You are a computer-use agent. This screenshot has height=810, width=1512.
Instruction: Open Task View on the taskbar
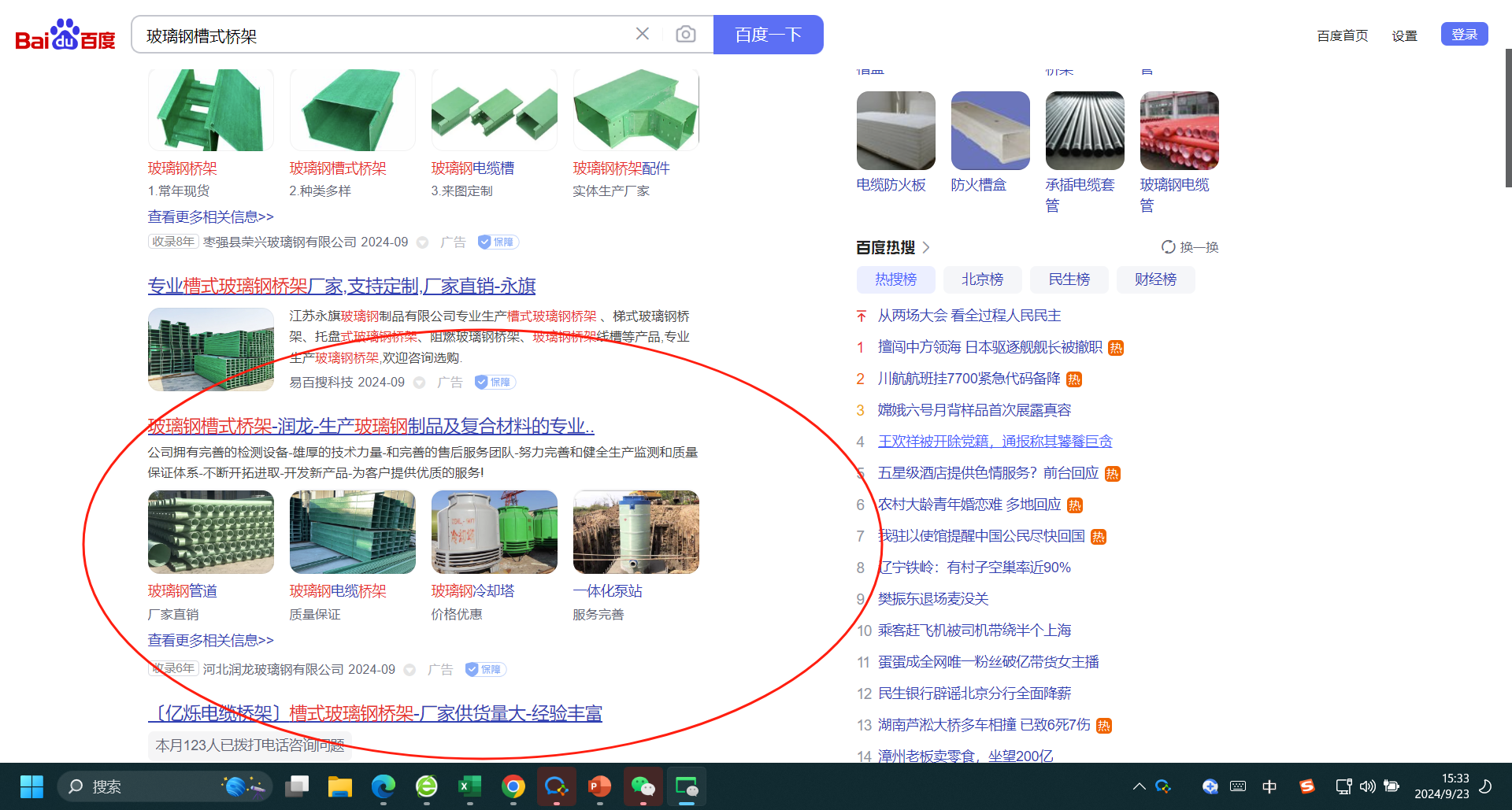click(x=297, y=786)
